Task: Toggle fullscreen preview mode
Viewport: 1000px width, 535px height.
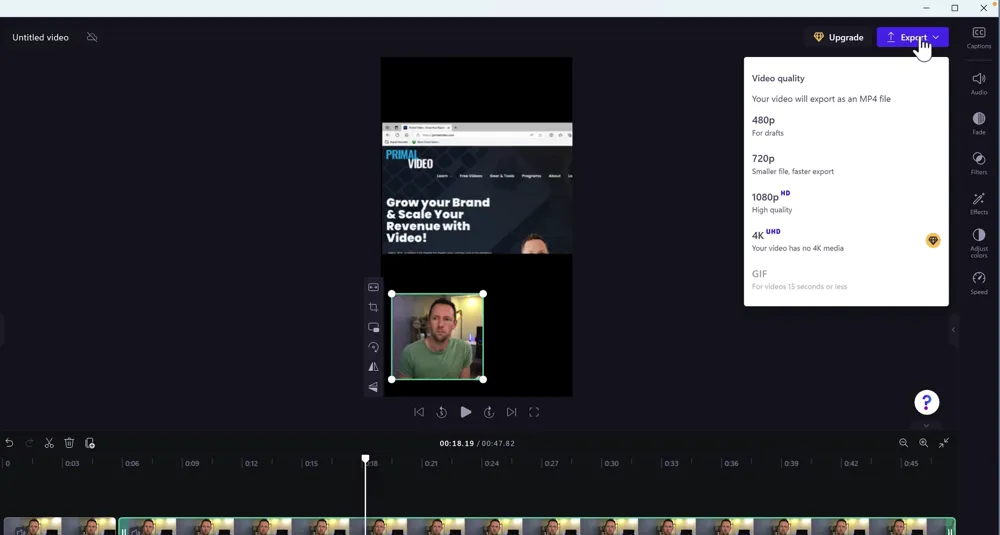Action: (534, 412)
